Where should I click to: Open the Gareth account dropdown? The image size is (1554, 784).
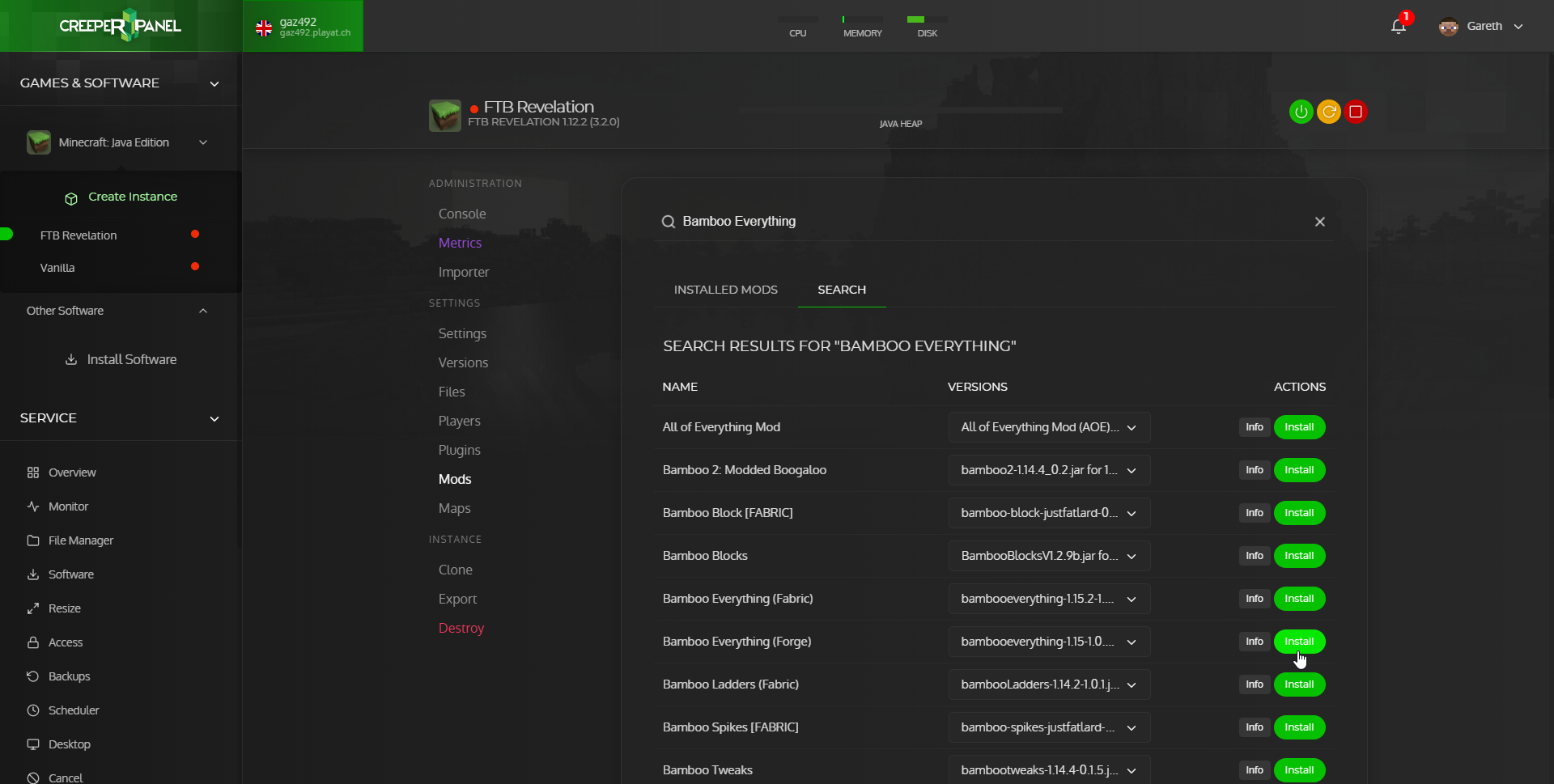1518,26
